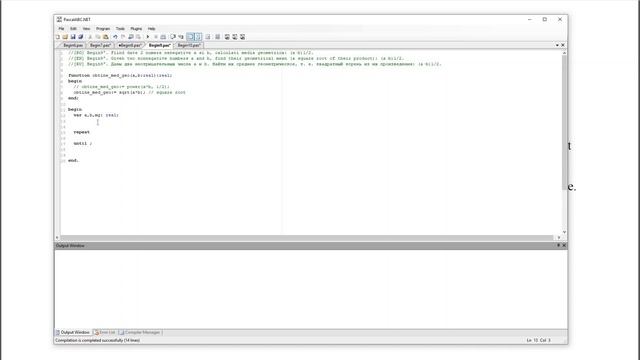Click the final 'end.' line
The height and width of the screenshot is (360, 640).
point(73,160)
